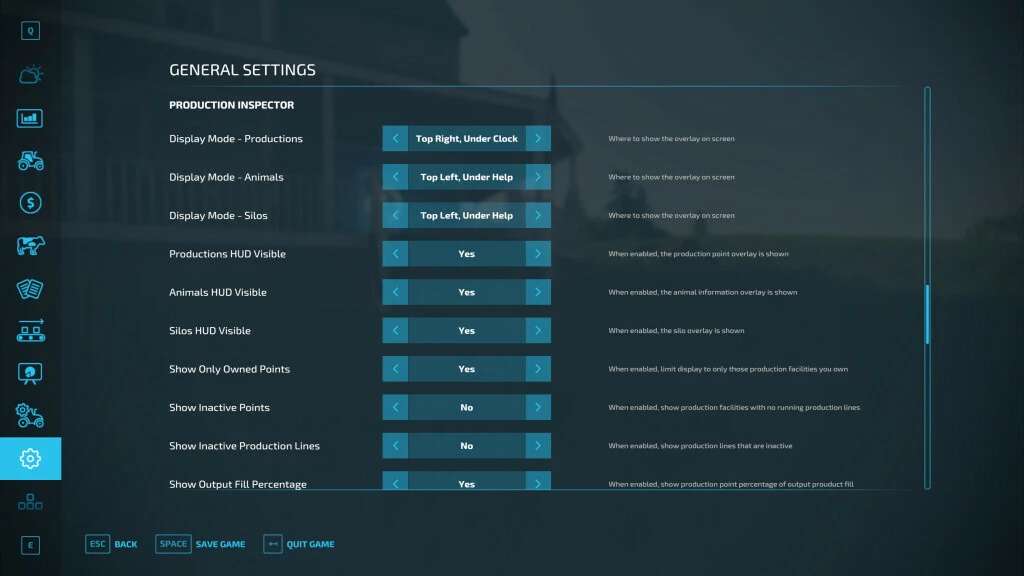
Task: Switch to vehicle settings gear-tractor tab
Action: [x=30, y=416]
